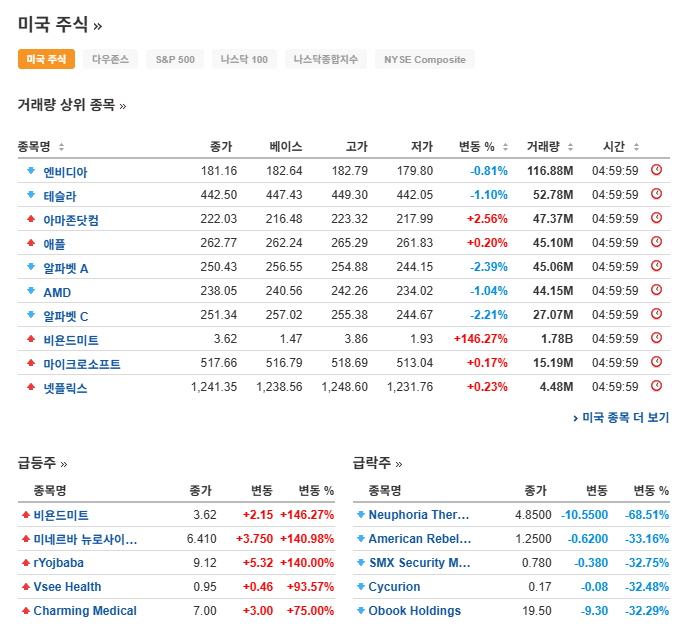Open Obook Holdings loser link
Viewport: 682px width, 638px height.
click(415, 611)
